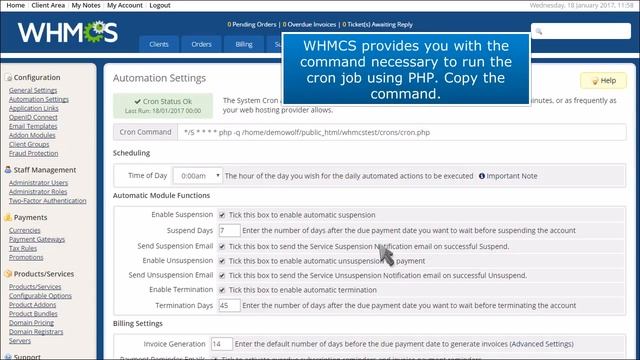Screen dimensions: 640x360
Task: Click the Pending Orders status link
Action: (x=252, y=24)
